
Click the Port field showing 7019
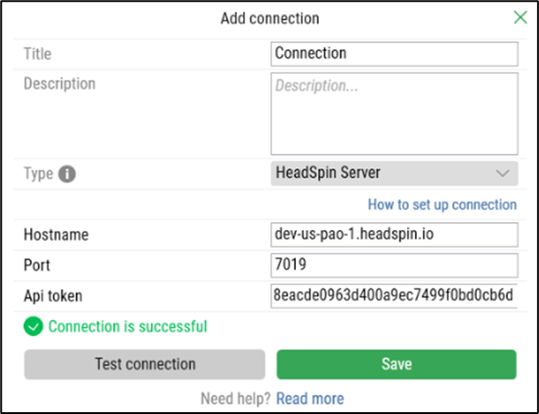coord(394,265)
